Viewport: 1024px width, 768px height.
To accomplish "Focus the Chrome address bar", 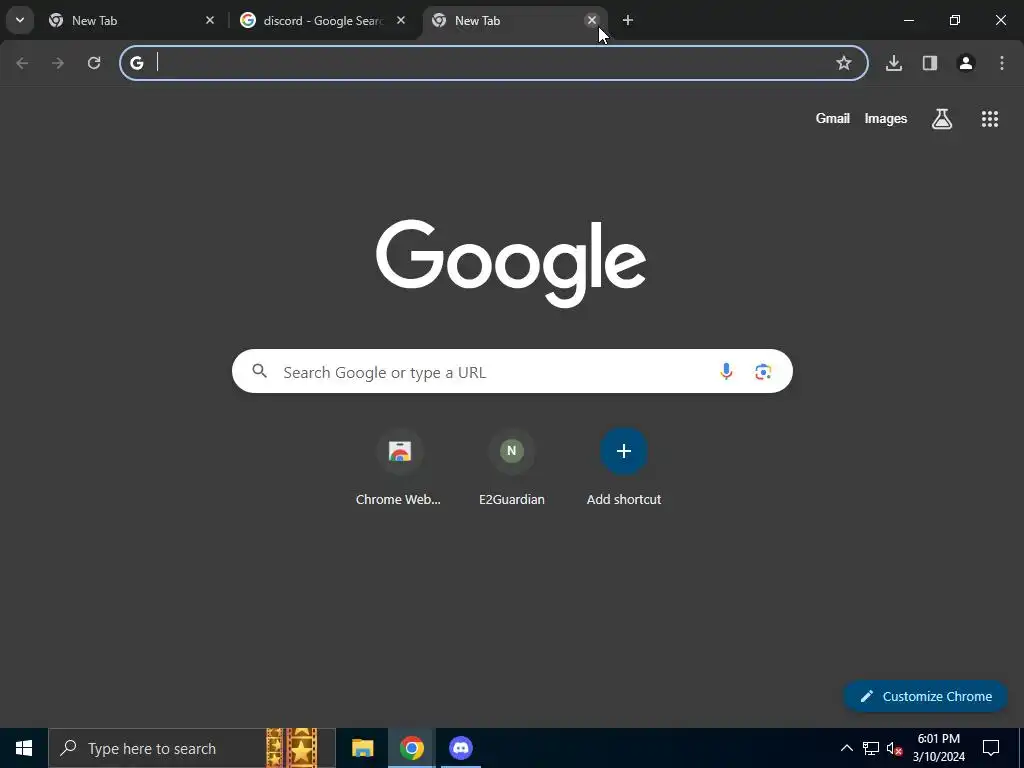I will [x=494, y=63].
